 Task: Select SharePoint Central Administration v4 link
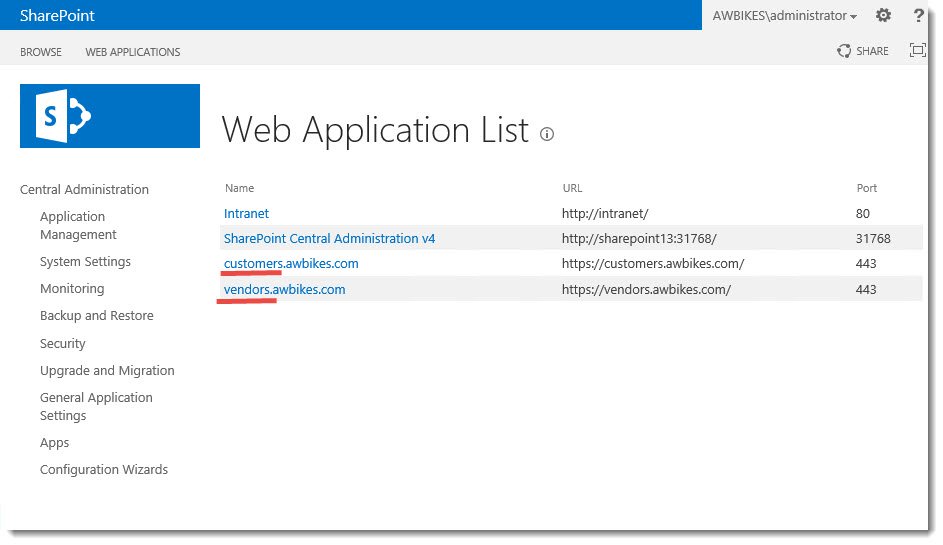pyautogui.click(x=330, y=239)
